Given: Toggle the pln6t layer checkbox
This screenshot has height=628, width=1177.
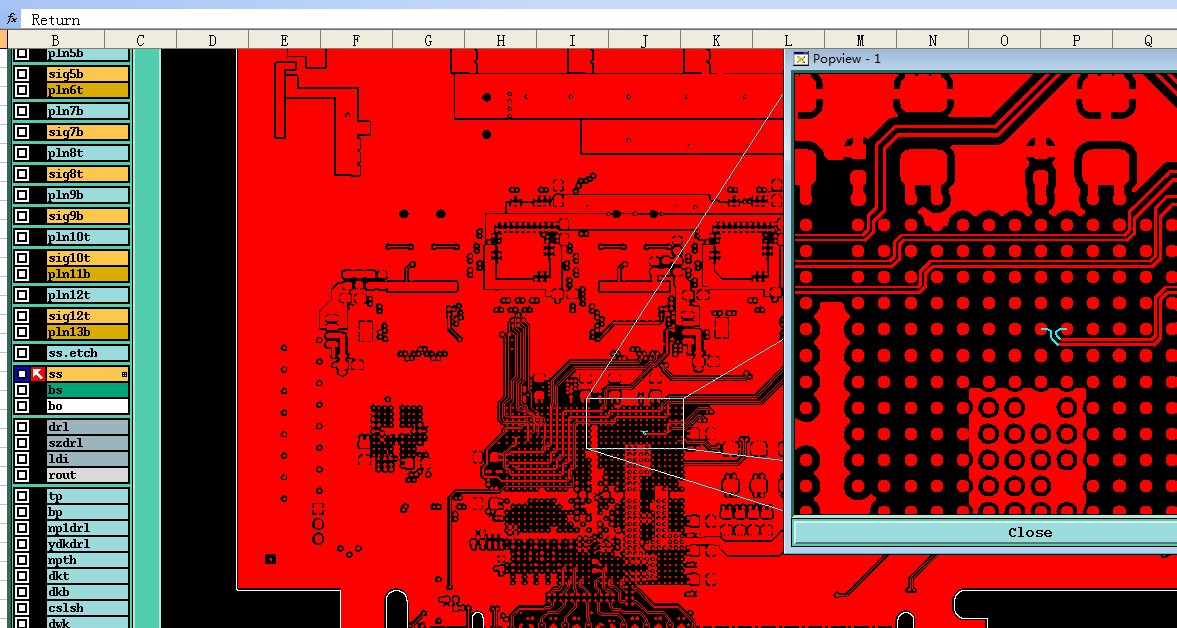Looking at the screenshot, I should 23,90.
